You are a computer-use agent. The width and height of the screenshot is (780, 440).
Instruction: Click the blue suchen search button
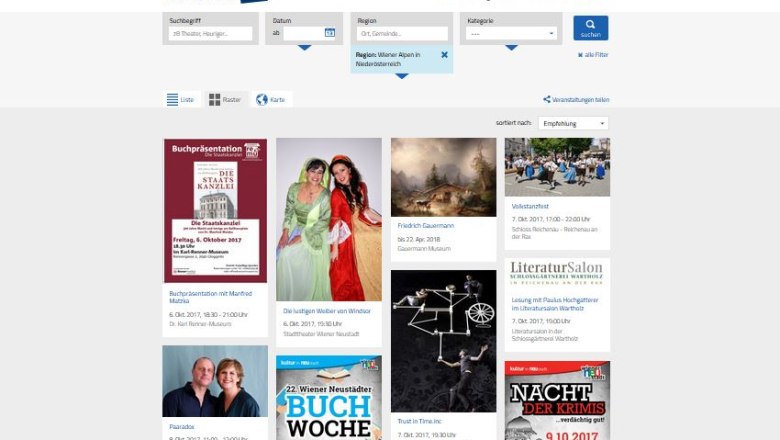(590, 28)
